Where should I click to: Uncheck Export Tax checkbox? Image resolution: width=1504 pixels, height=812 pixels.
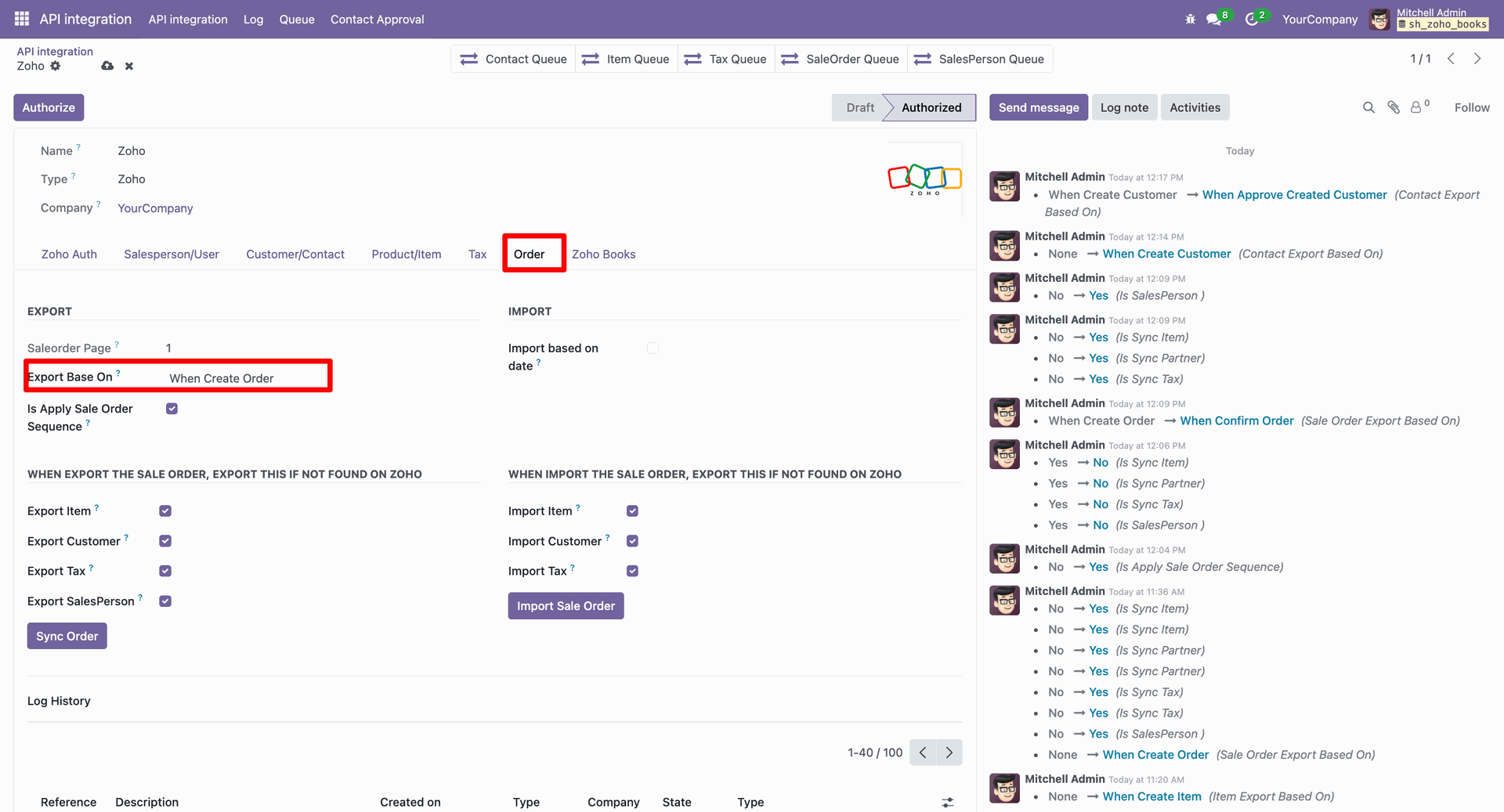tap(165, 571)
